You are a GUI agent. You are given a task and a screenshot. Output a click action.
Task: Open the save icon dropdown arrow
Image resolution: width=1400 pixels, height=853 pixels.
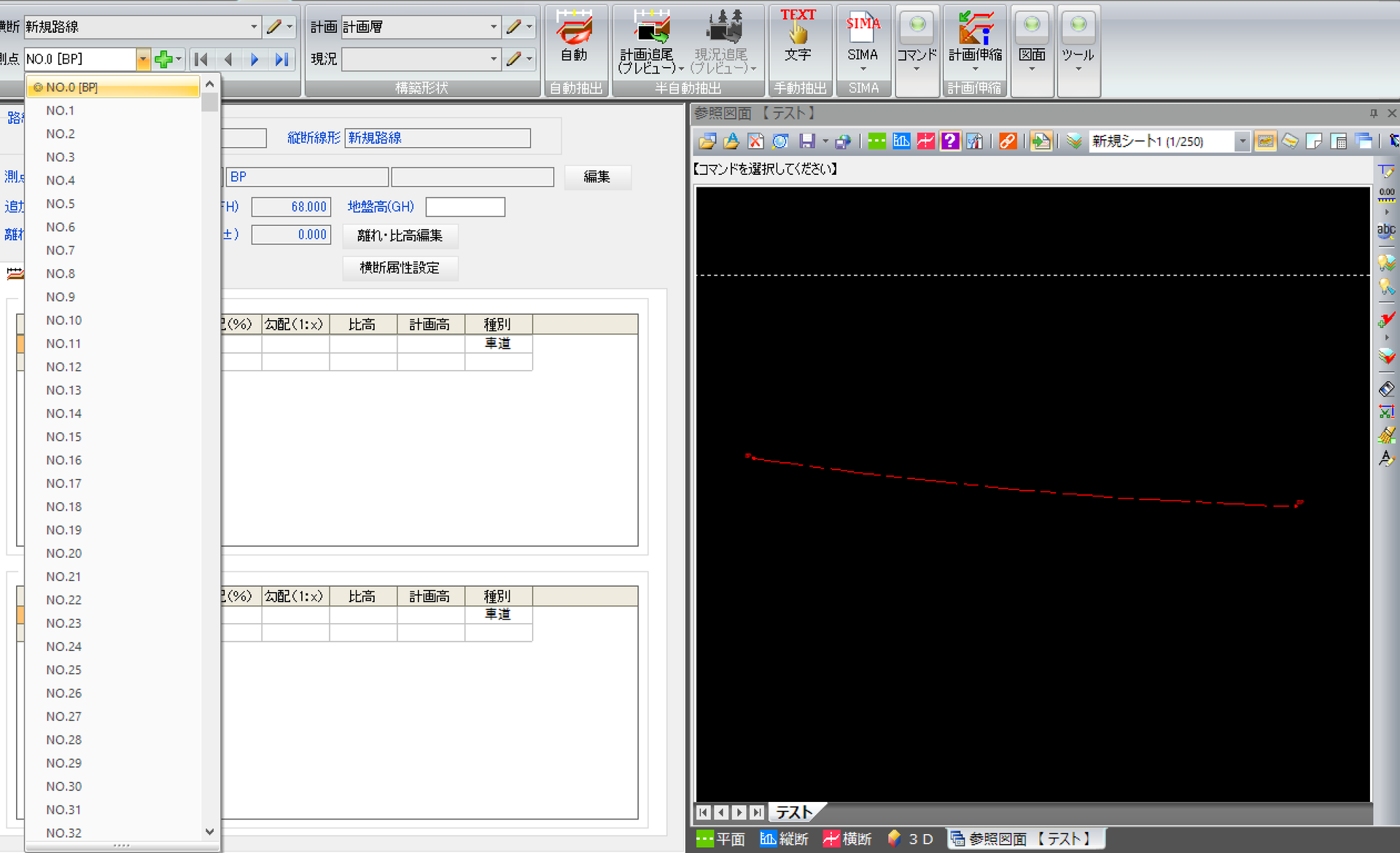click(x=825, y=141)
